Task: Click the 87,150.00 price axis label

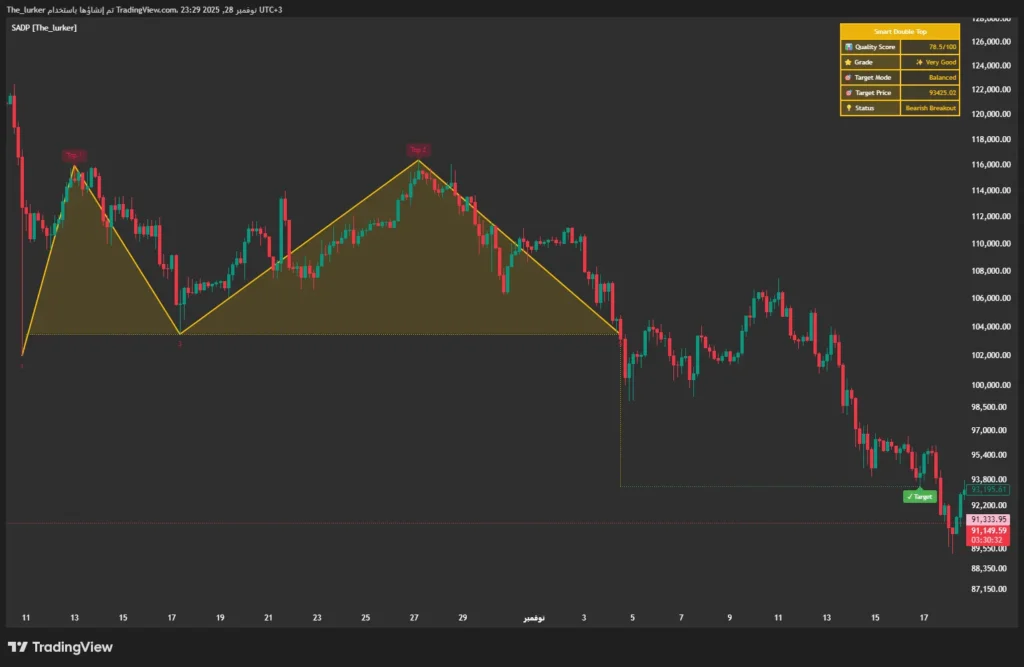Action: click(991, 589)
